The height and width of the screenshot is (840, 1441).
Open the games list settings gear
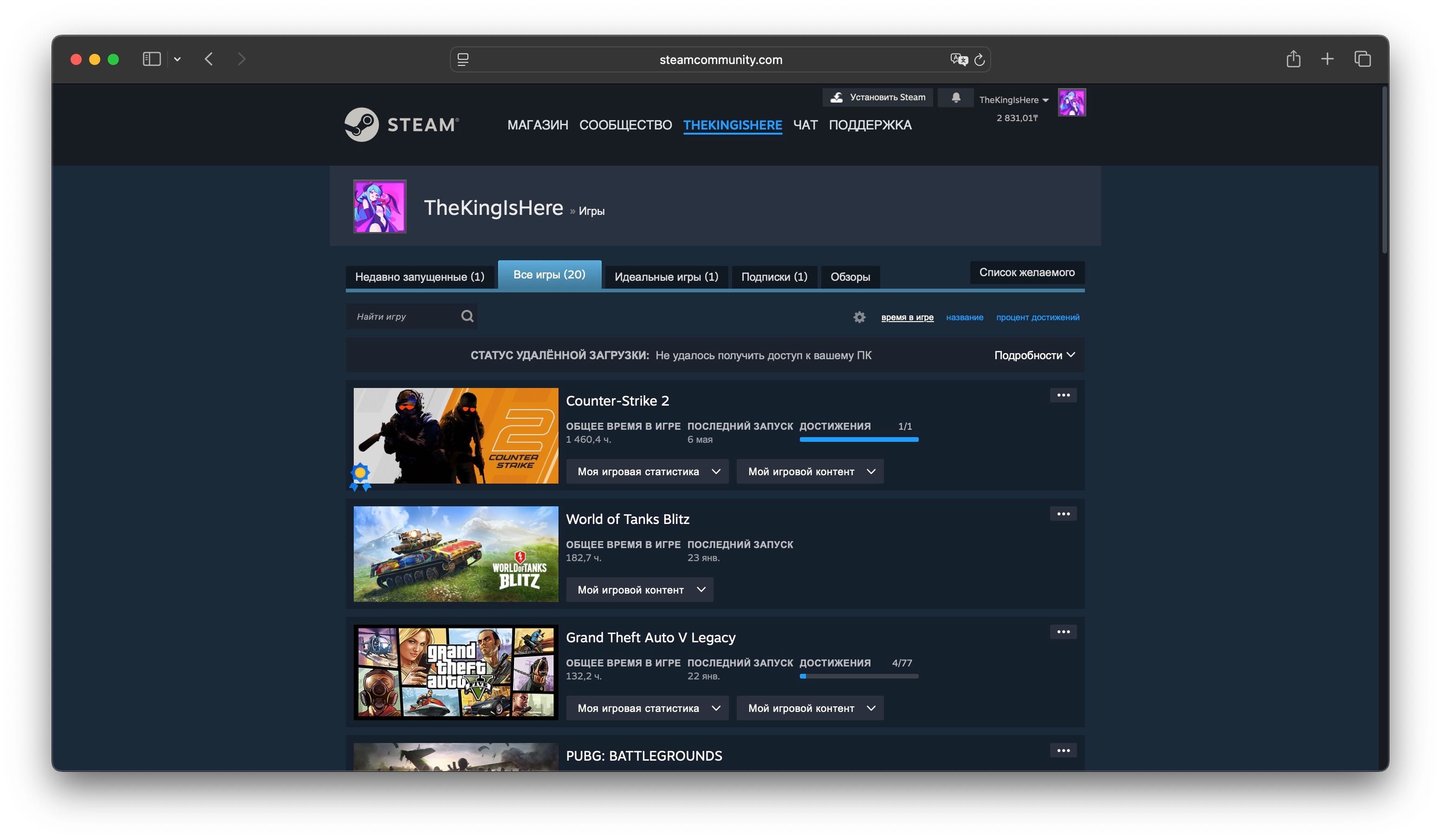pos(859,317)
